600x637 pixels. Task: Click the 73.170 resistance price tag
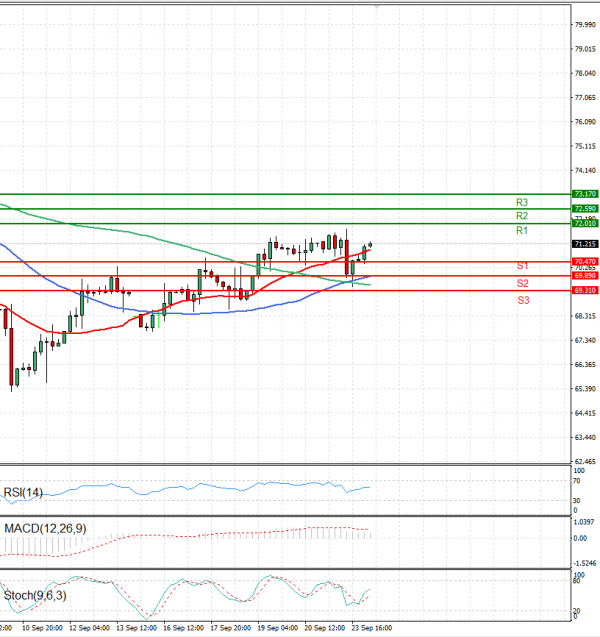point(585,194)
